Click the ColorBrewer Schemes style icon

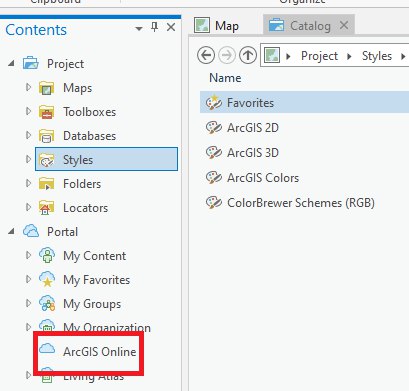[214, 202]
